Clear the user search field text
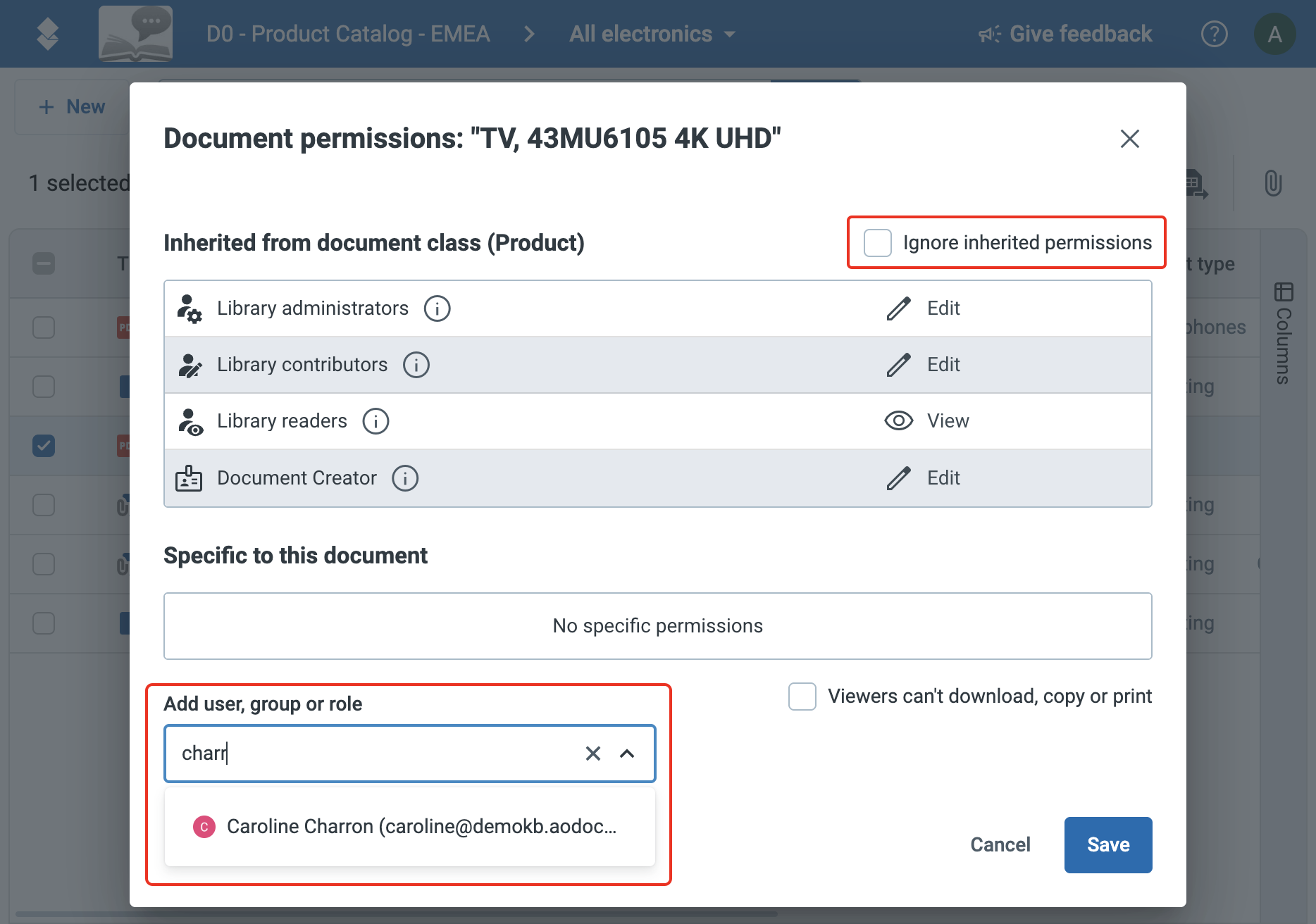Viewport: 1316px width, 924px height. [x=593, y=754]
